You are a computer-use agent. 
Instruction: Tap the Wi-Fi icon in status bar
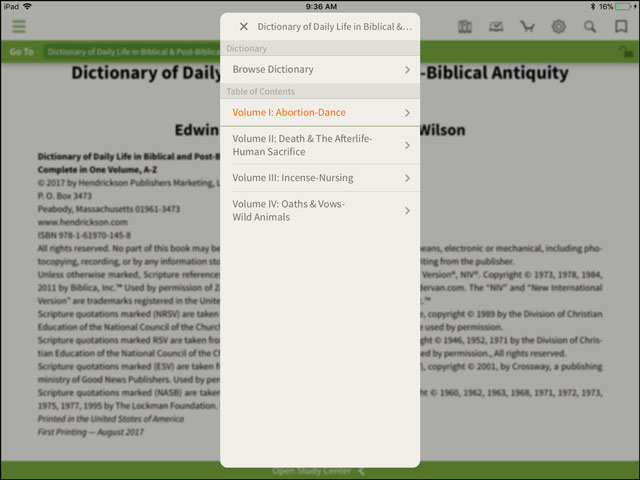[x=27, y=7]
